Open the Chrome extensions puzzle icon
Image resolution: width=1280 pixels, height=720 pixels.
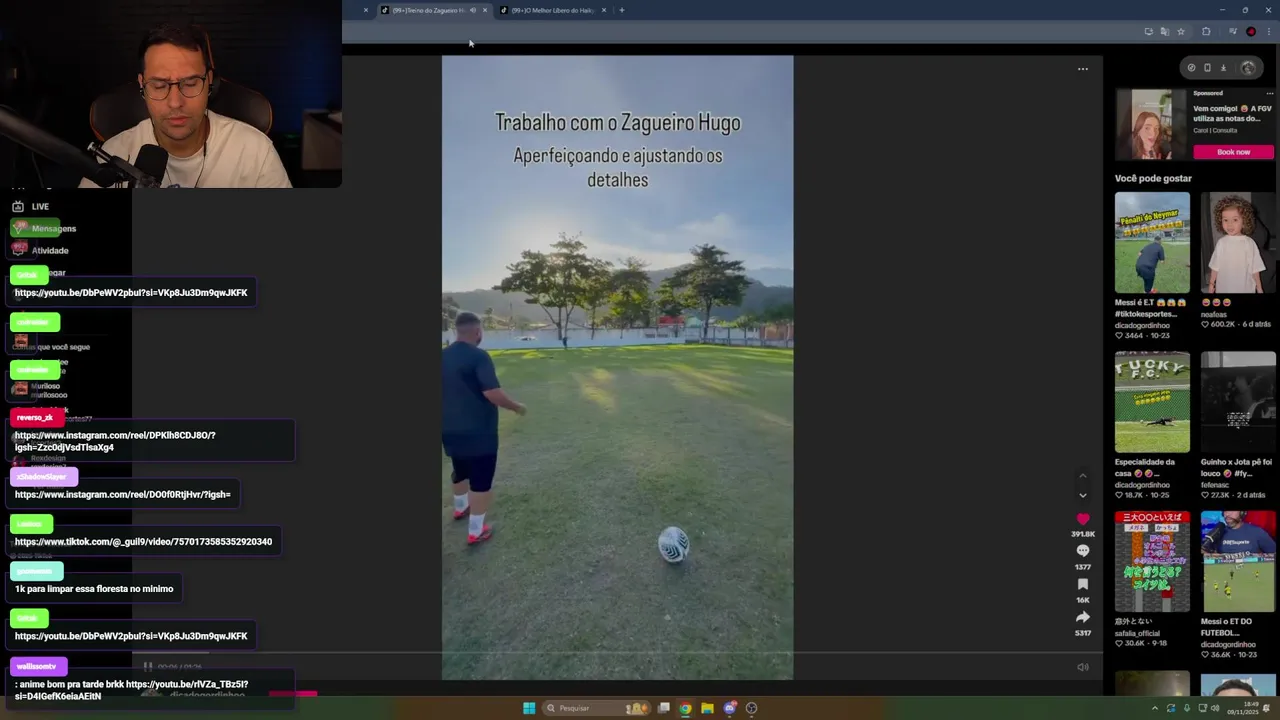click(x=1206, y=32)
